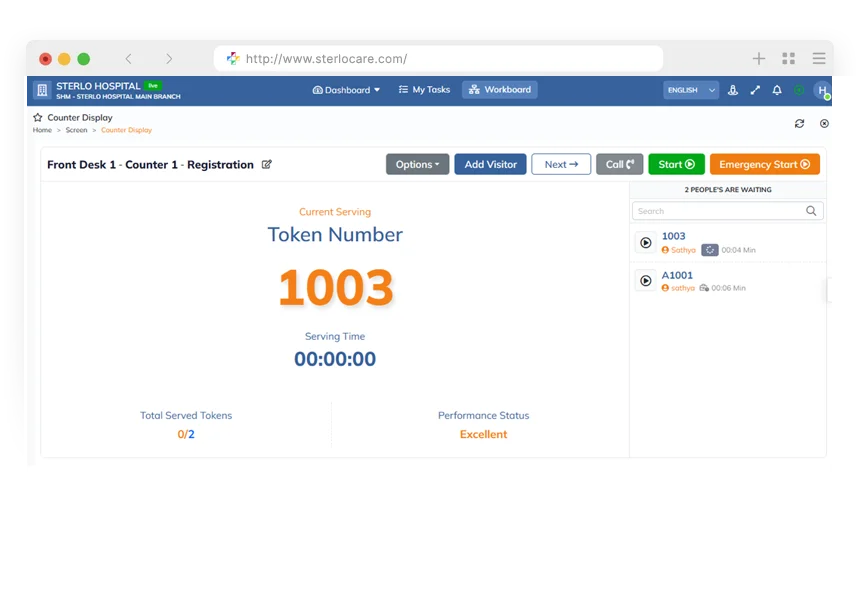Screen dimensions: 858x606
Task: Toggle fullscreen with the expand arrows icon
Action: coord(755,90)
